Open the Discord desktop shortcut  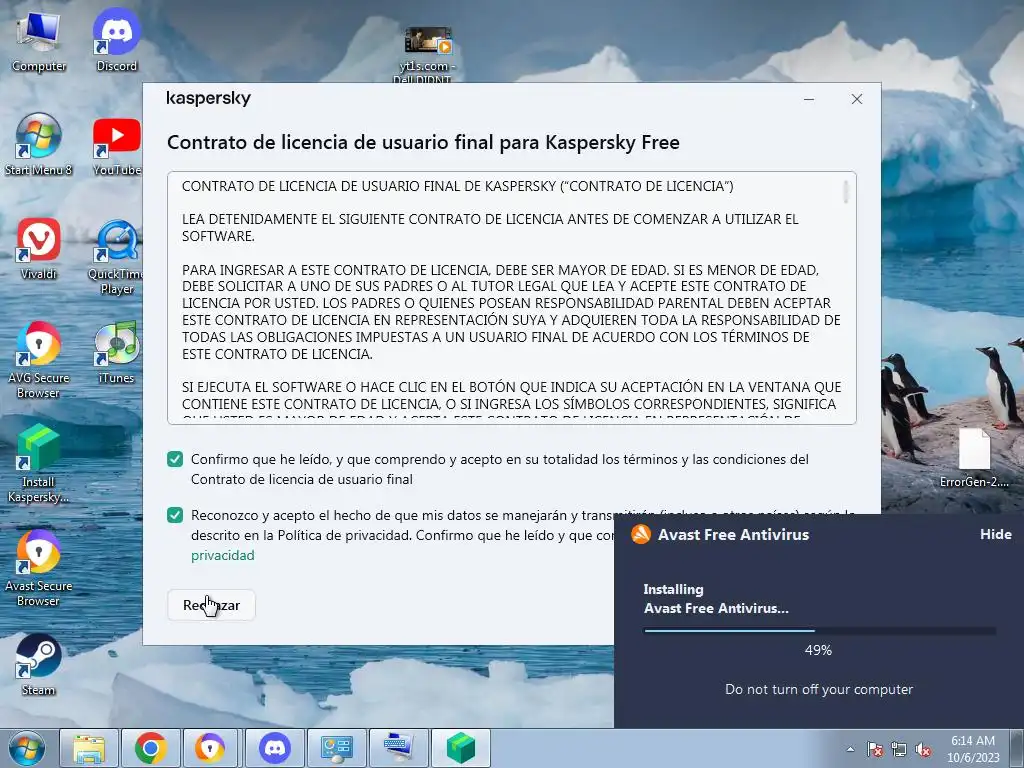click(x=116, y=41)
